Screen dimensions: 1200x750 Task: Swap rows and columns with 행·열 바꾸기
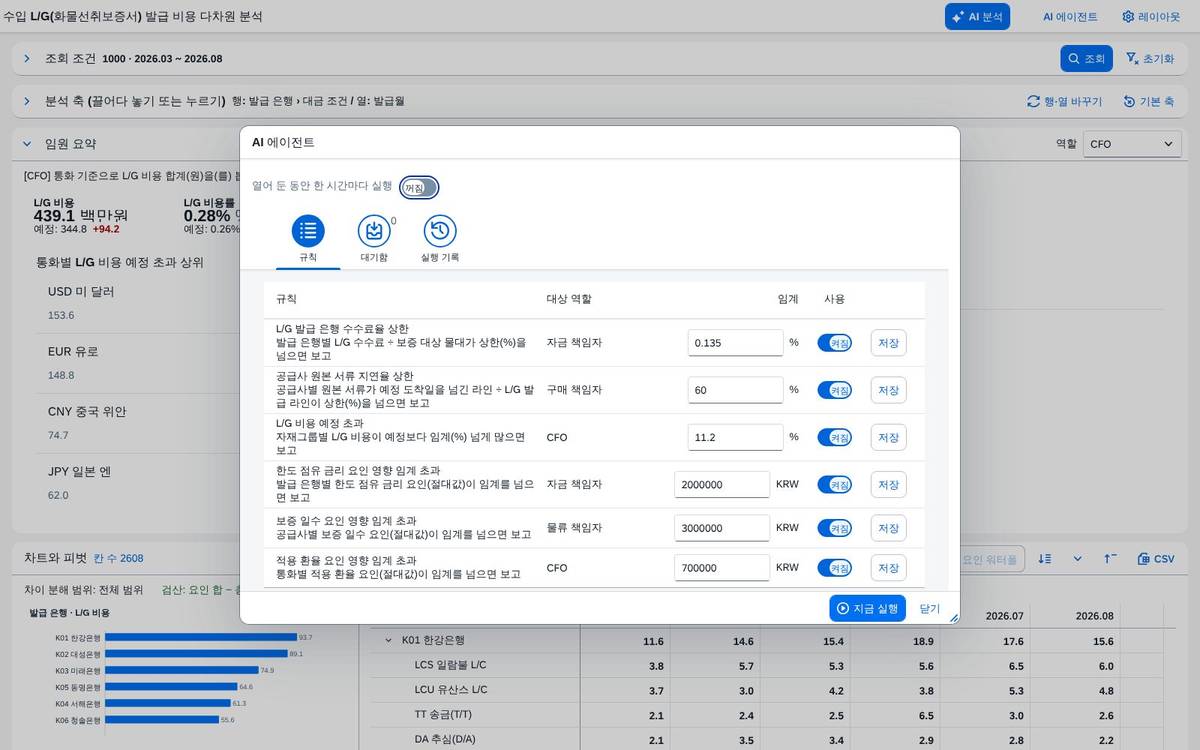[x=1064, y=102]
